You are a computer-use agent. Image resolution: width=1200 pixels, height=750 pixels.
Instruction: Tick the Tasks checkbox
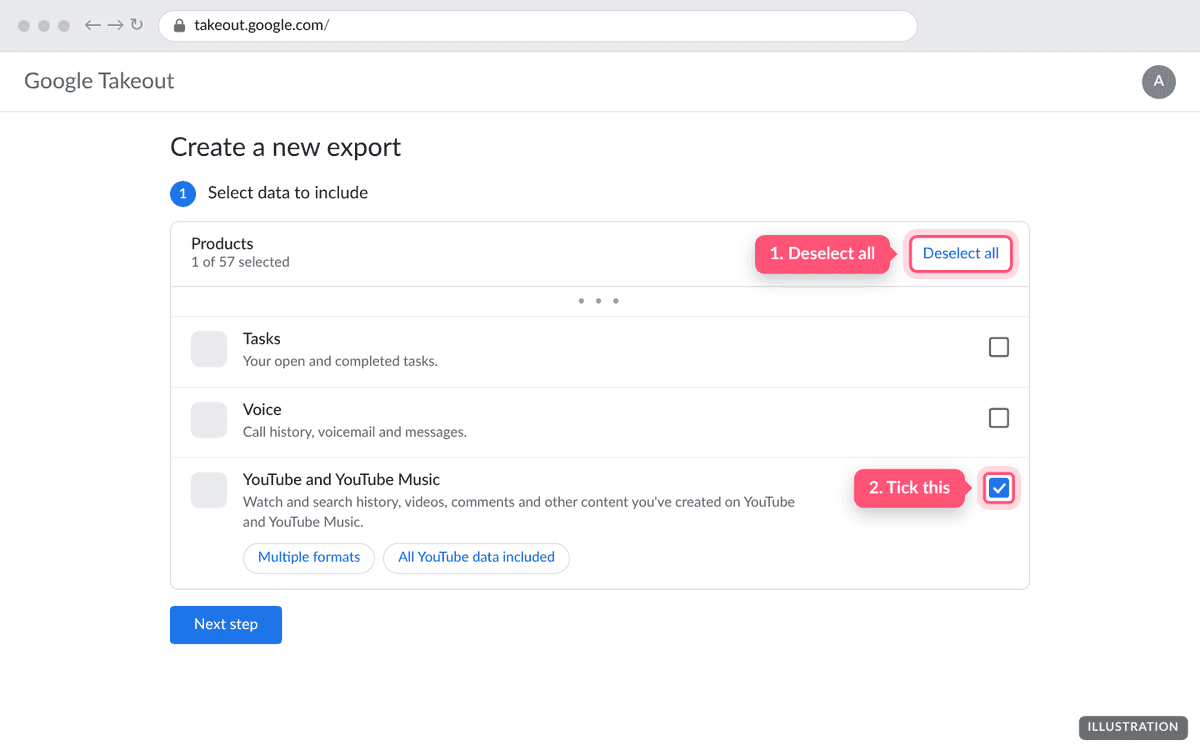tap(998, 347)
